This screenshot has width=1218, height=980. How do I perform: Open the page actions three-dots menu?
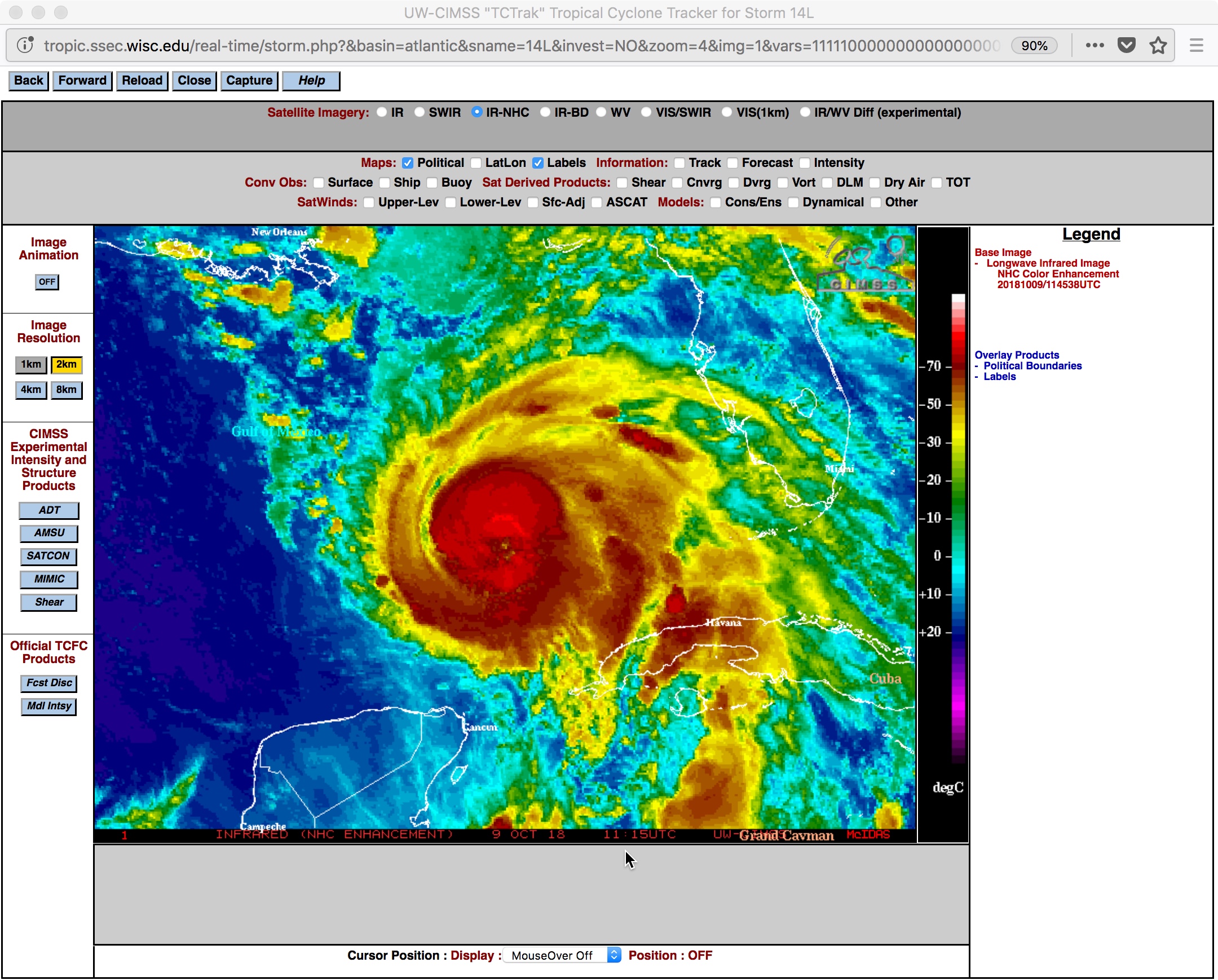(1095, 45)
